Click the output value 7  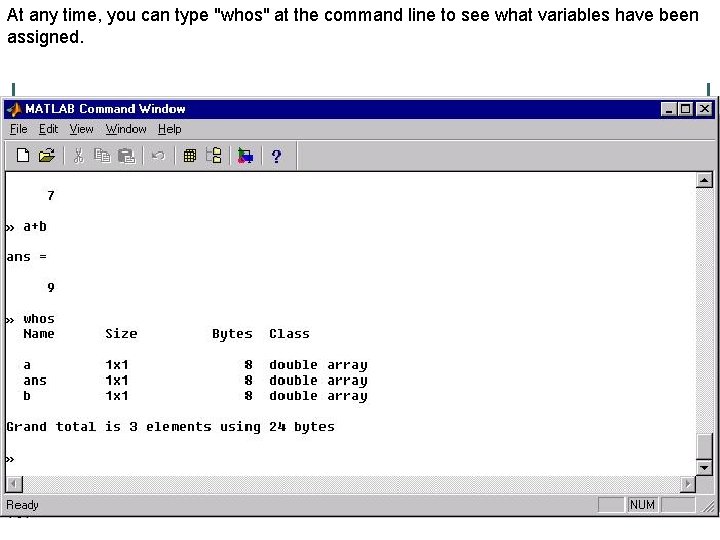51,196
